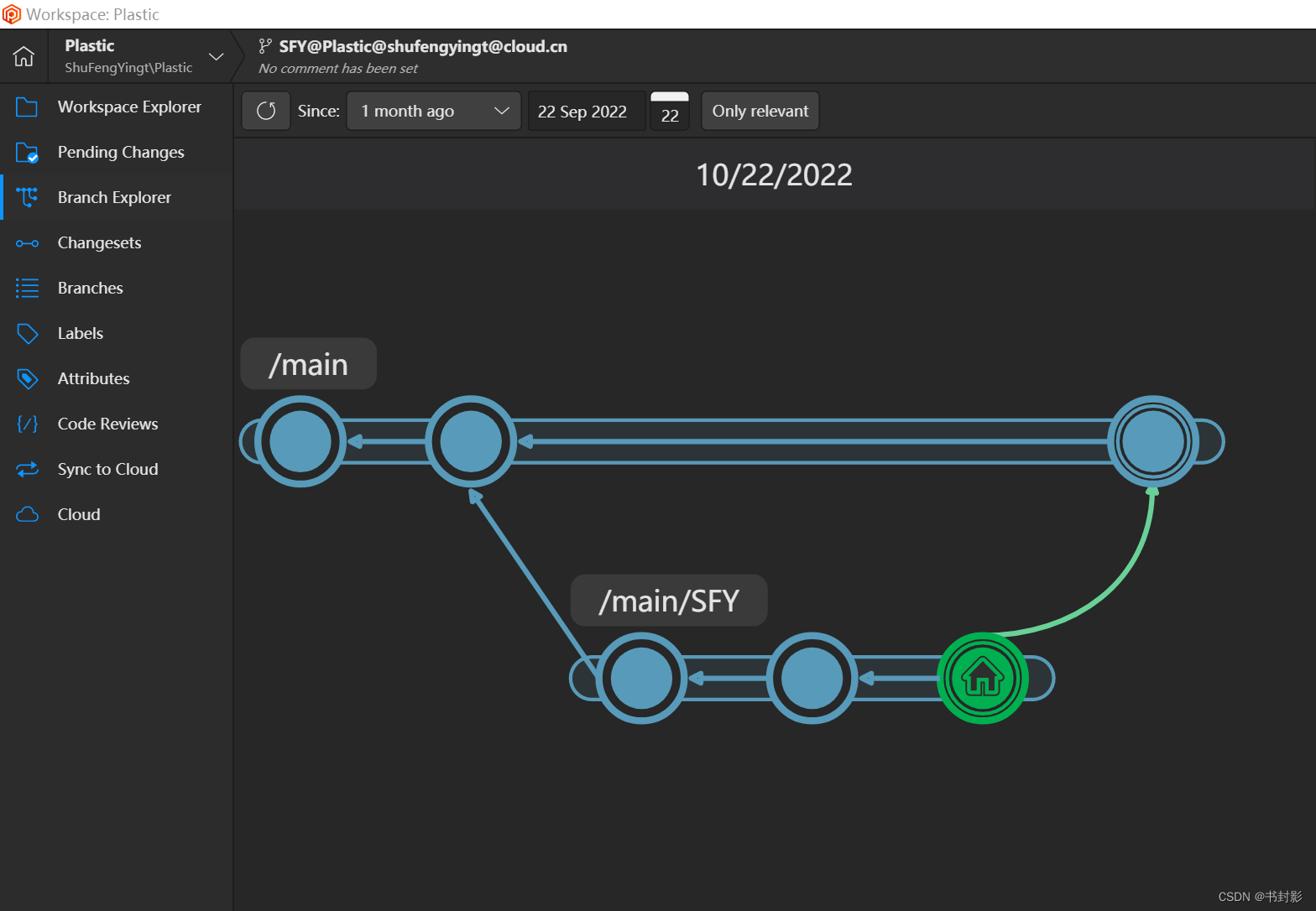The image size is (1316, 911).
Task: Open the Workspace Explorer view
Action: (x=129, y=107)
